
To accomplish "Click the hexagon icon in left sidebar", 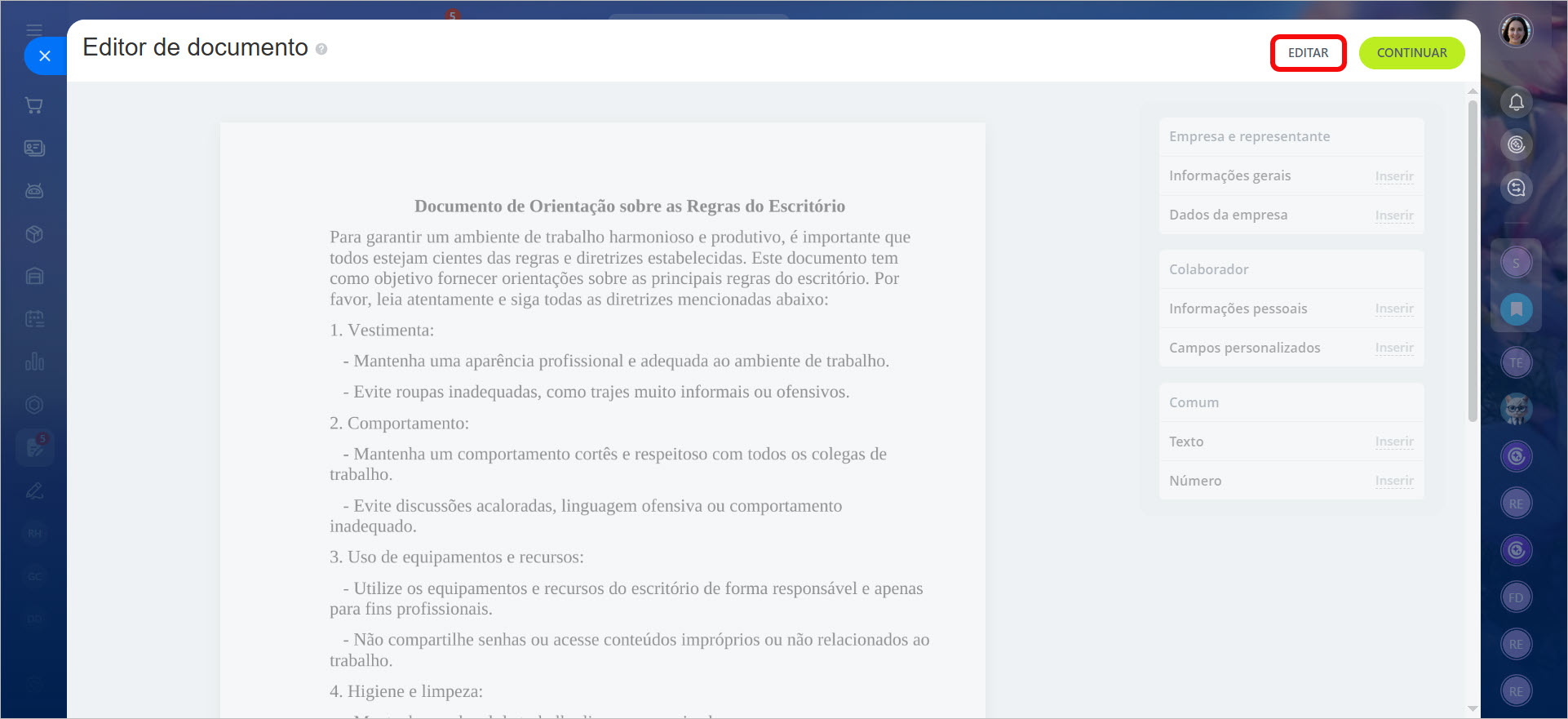I will (34, 405).
